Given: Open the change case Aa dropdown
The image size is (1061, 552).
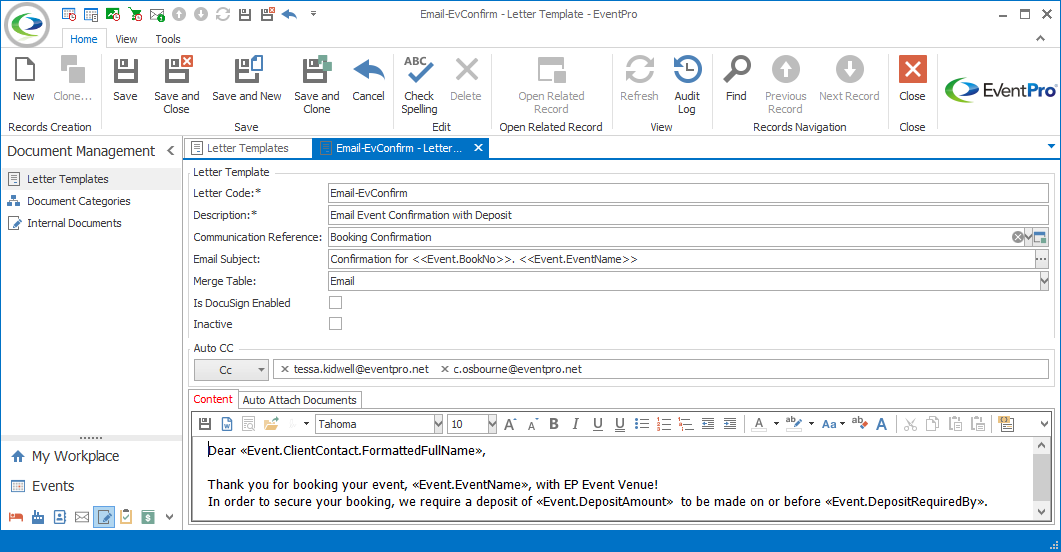Looking at the screenshot, I should pyautogui.click(x=833, y=424).
